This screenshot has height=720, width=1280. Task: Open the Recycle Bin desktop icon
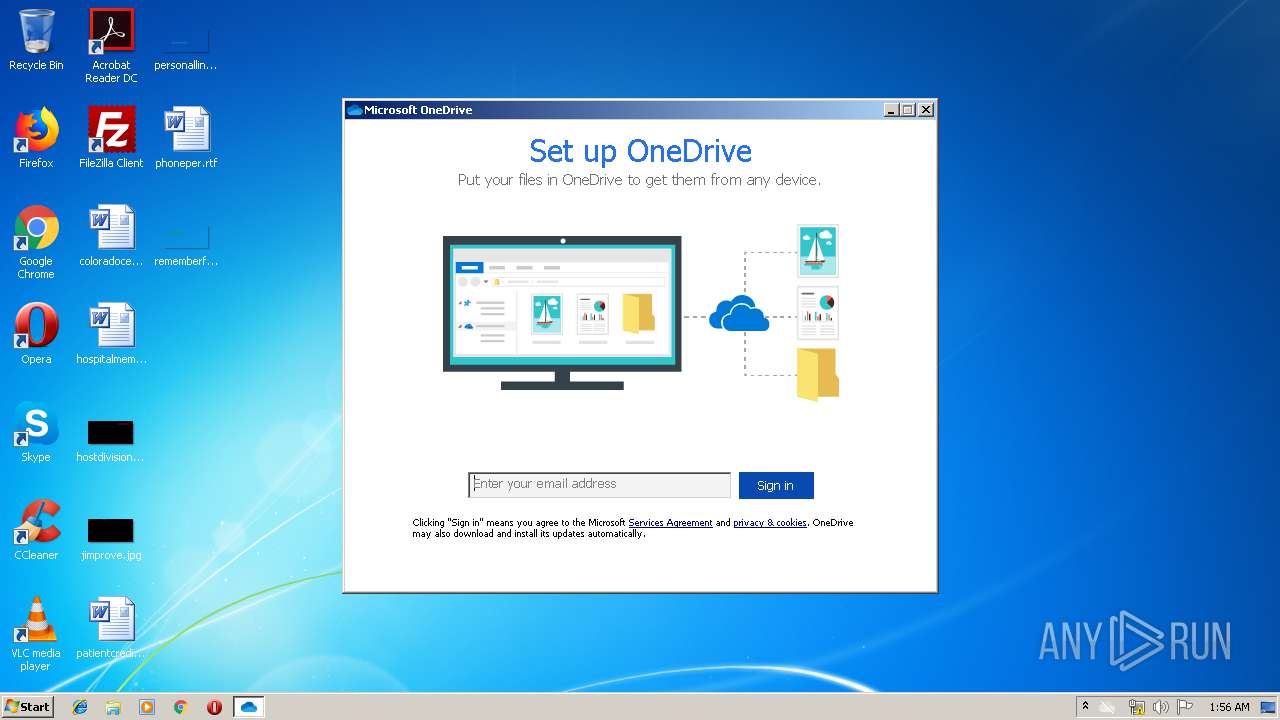[x=36, y=40]
